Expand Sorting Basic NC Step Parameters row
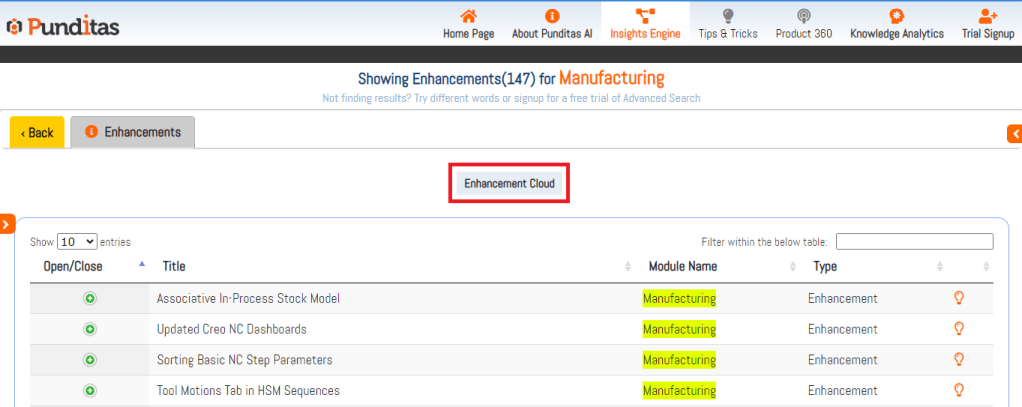 pos(89,360)
